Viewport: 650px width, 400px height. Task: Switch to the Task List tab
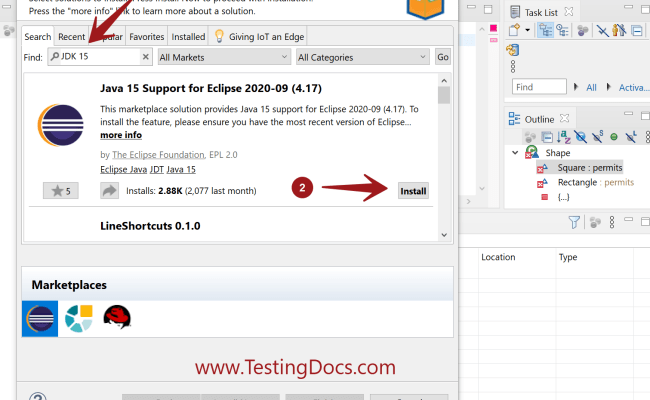tap(541, 12)
